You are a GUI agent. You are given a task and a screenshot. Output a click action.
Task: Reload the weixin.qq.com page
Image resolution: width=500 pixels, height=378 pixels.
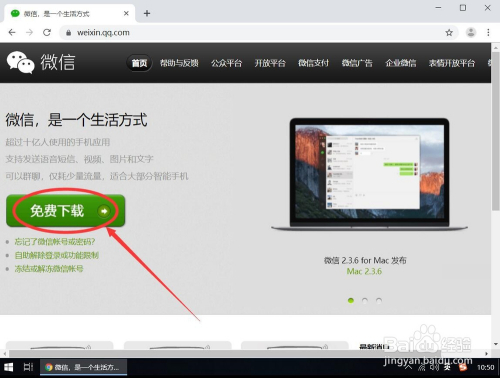click(x=47, y=32)
